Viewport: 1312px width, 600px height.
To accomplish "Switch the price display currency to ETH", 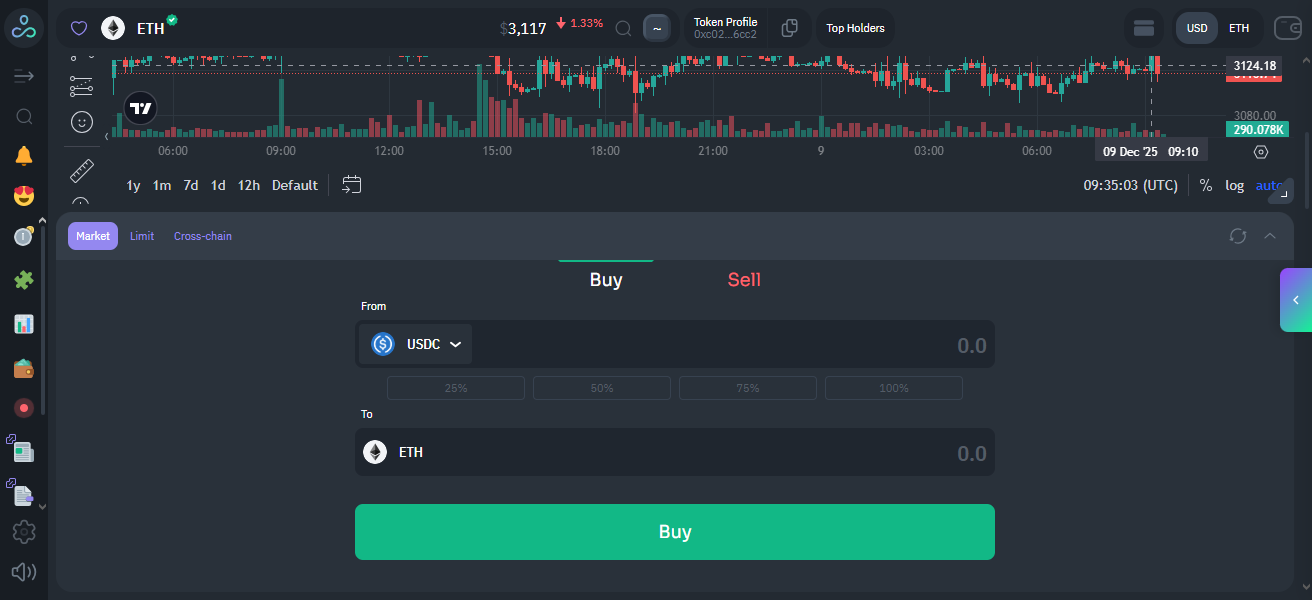I will click(x=1239, y=28).
